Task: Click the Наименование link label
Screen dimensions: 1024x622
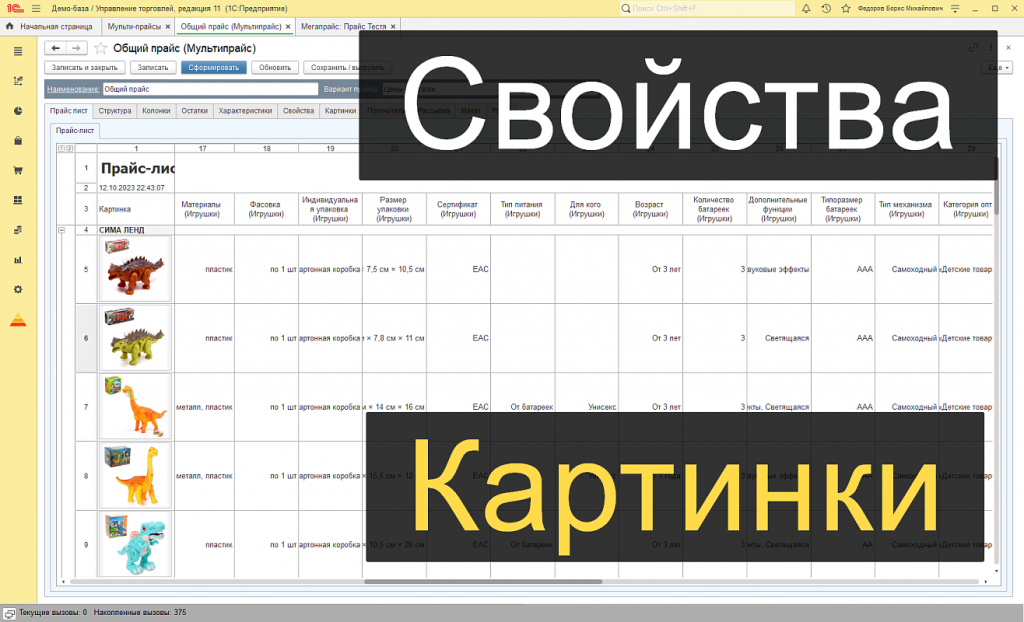Action: pos(73,89)
